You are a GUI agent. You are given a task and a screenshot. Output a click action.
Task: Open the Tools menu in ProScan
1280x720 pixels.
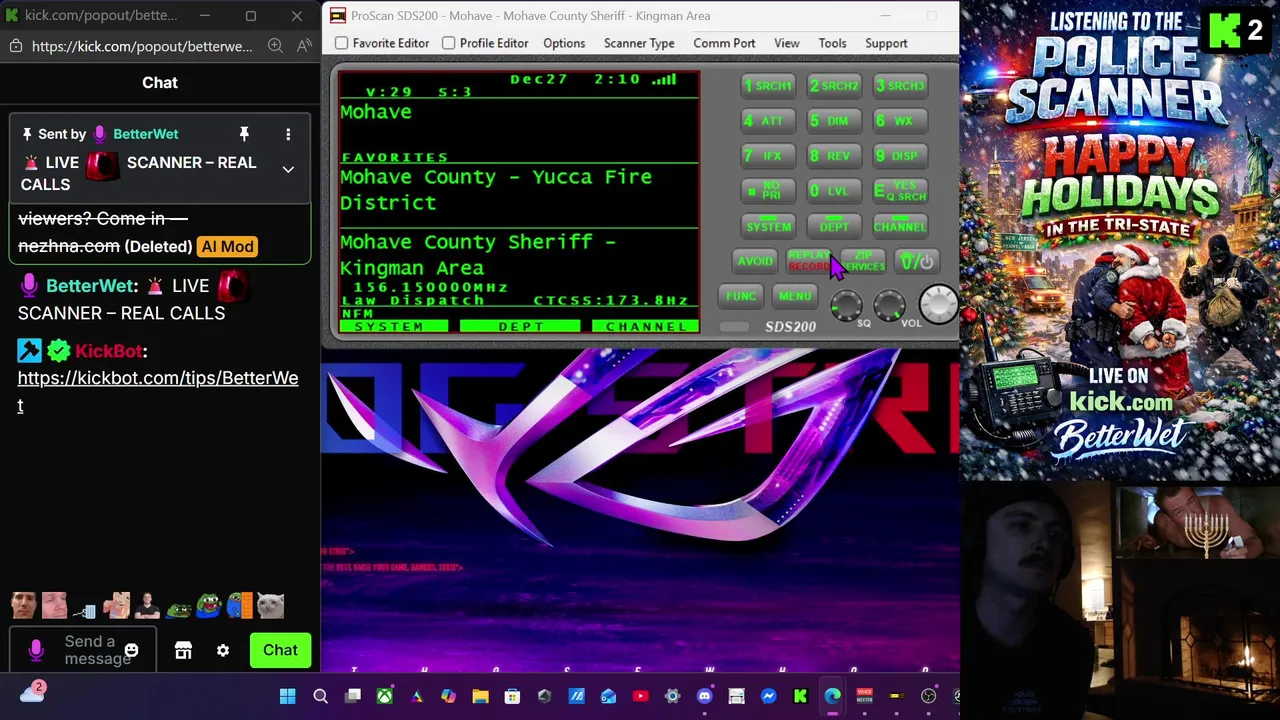pos(832,43)
